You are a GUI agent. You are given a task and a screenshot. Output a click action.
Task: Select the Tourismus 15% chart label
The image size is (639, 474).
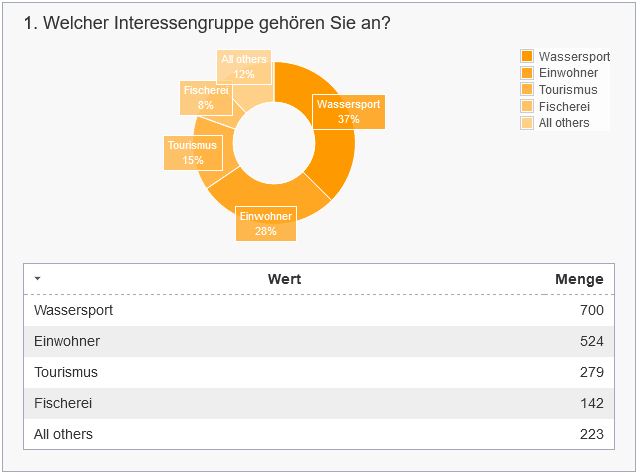pos(186,153)
